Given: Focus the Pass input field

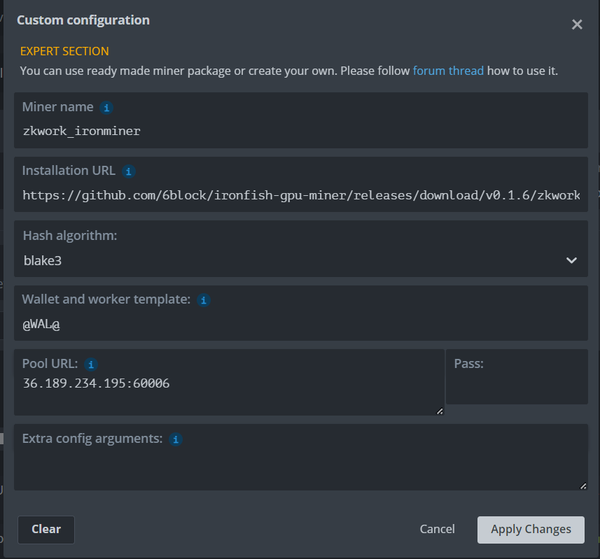Looking at the screenshot, I should (x=516, y=388).
